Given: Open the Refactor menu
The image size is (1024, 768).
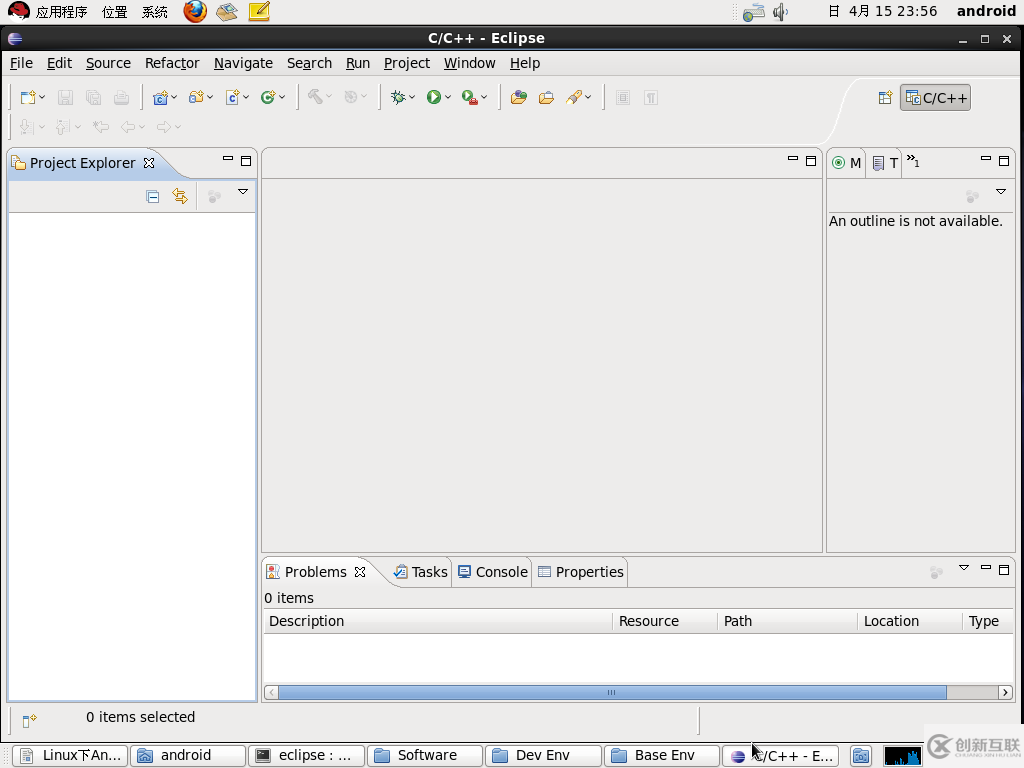Looking at the screenshot, I should [172, 63].
